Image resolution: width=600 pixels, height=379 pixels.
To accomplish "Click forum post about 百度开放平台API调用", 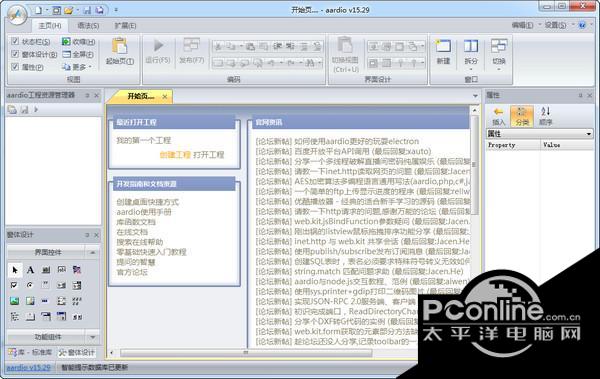I will [343, 151].
